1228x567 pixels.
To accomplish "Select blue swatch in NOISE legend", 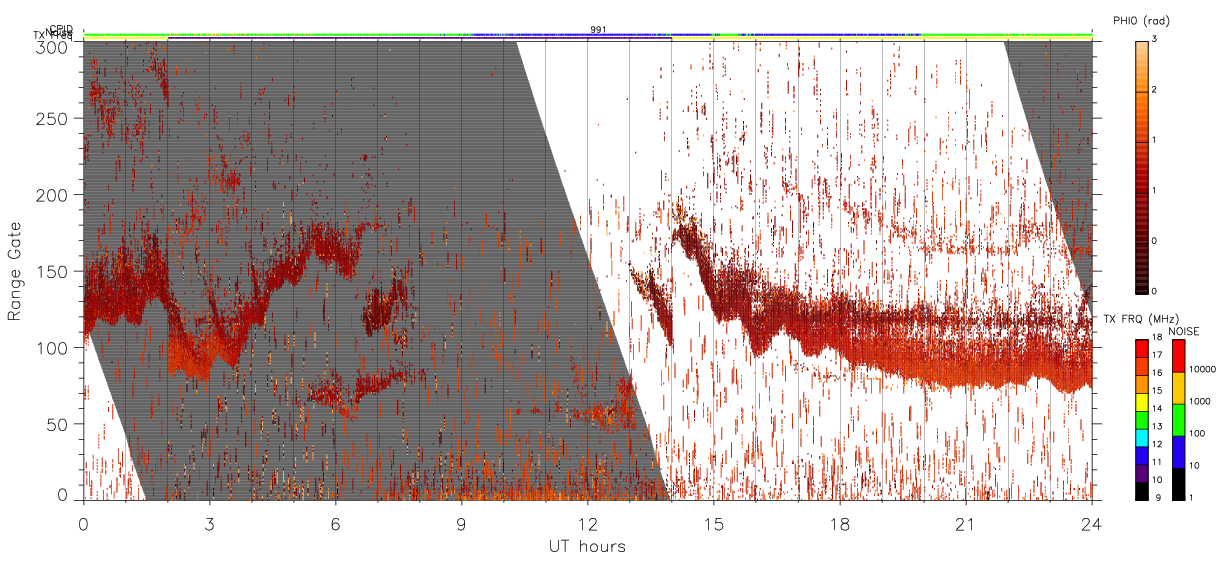I will click(1178, 451).
